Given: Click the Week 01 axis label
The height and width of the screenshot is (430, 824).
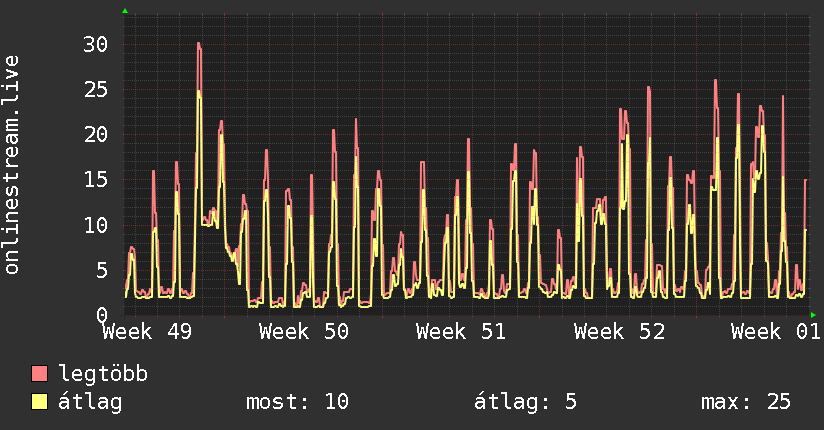Looking at the screenshot, I should (776, 332).
